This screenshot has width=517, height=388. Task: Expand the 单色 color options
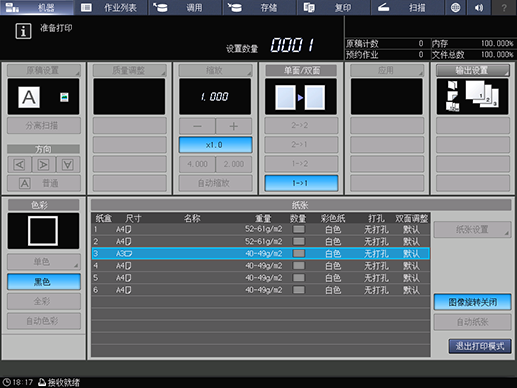point(44,262)
